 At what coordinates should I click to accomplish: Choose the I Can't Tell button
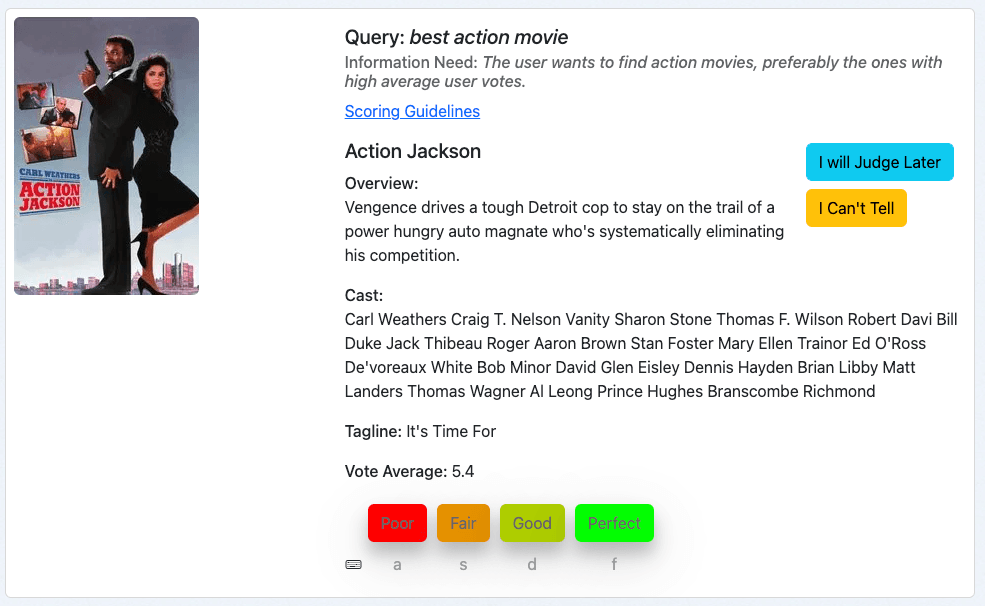coord(856,208)
